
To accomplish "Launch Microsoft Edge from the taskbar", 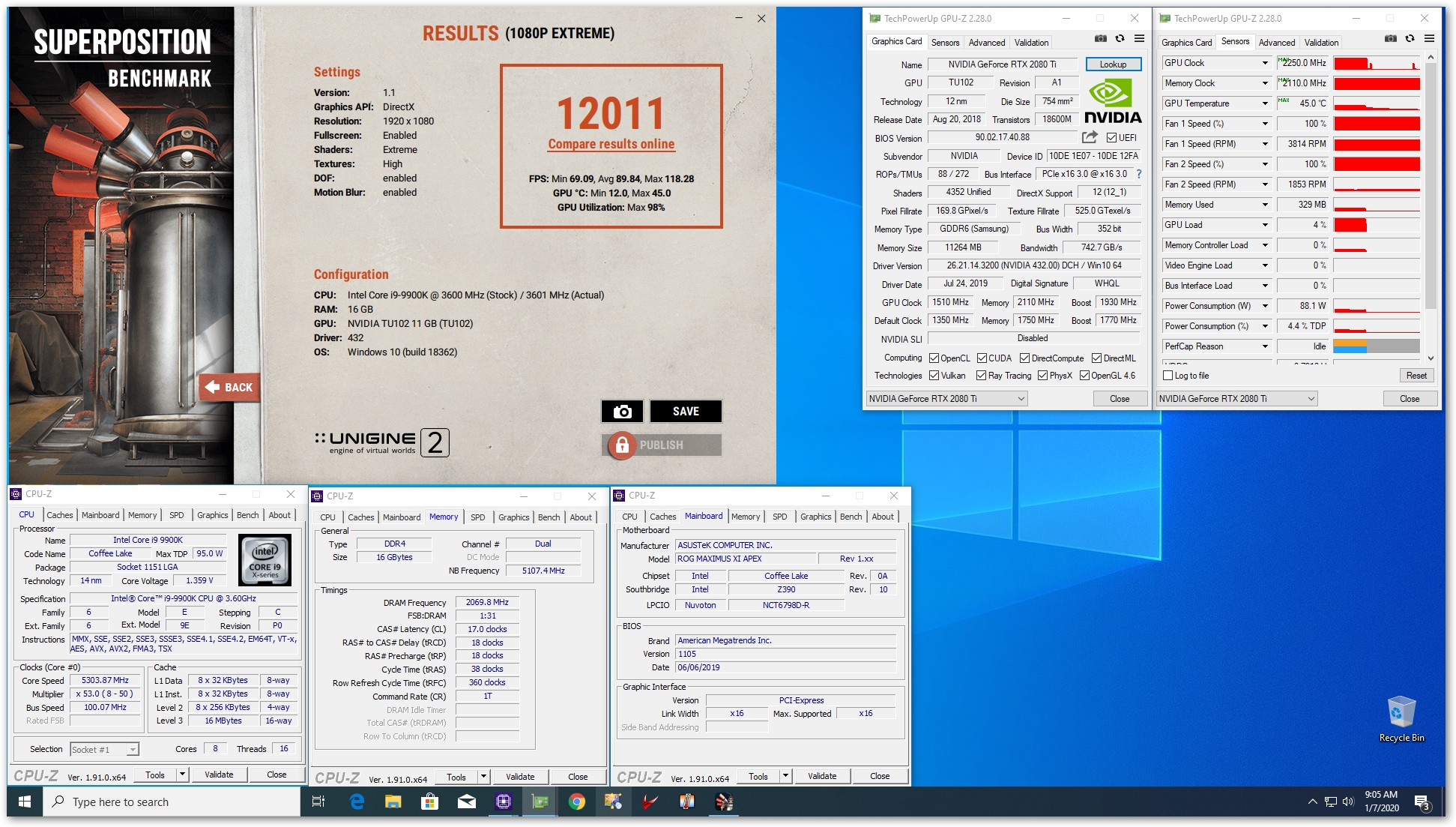I will (x=357, y=802).
